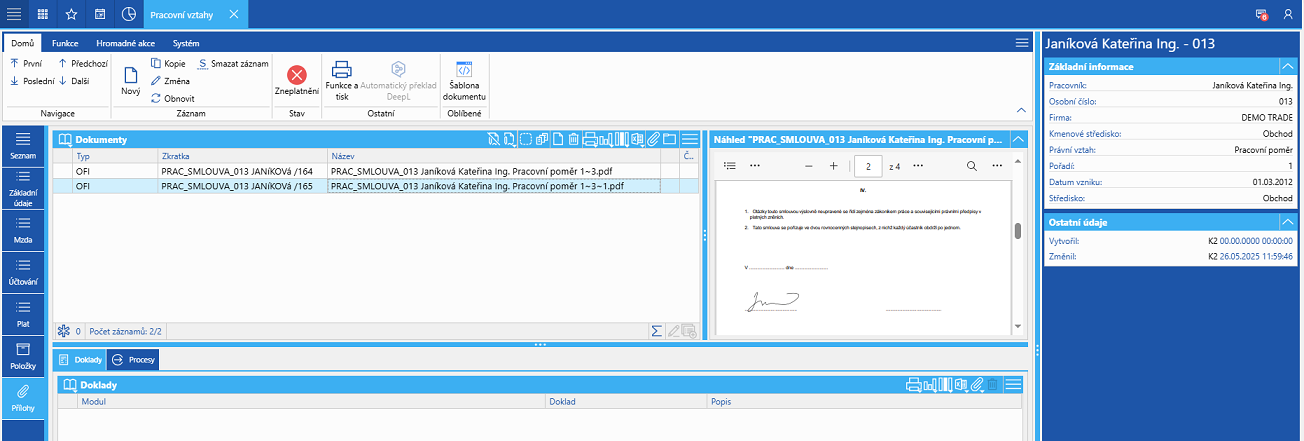This screenshot has width=1304, height=441.
Task: Go to Poslední record
Action: [x=30, y=81]
